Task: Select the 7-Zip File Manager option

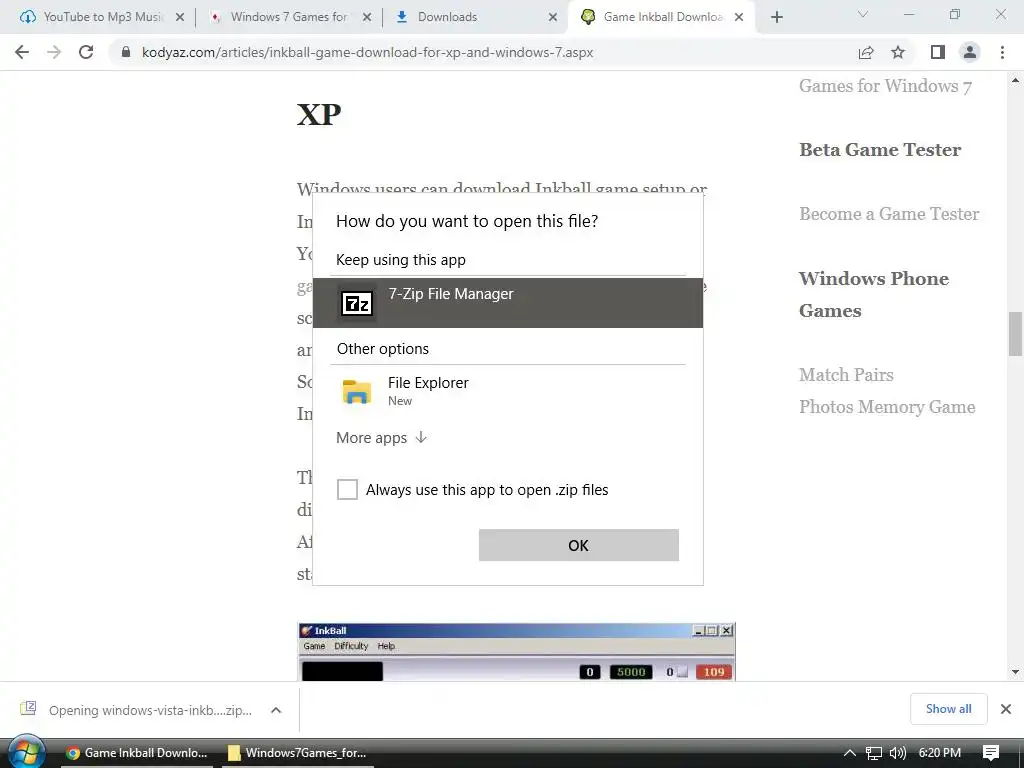Action: point(508,303)
